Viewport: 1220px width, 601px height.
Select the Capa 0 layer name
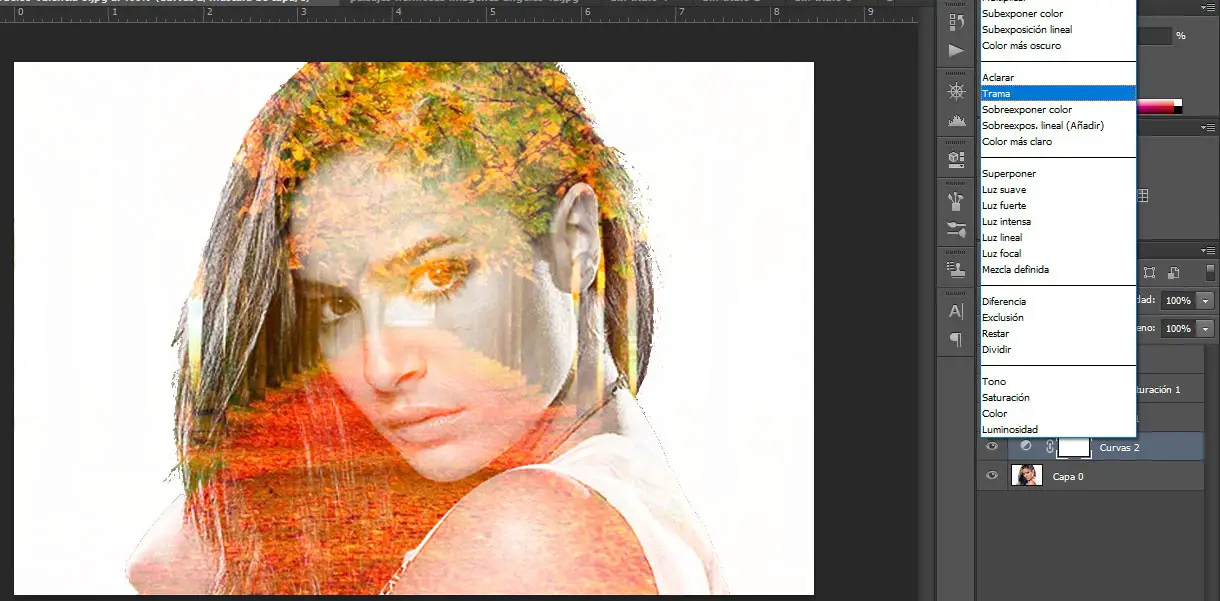[x=1068, y=476]
